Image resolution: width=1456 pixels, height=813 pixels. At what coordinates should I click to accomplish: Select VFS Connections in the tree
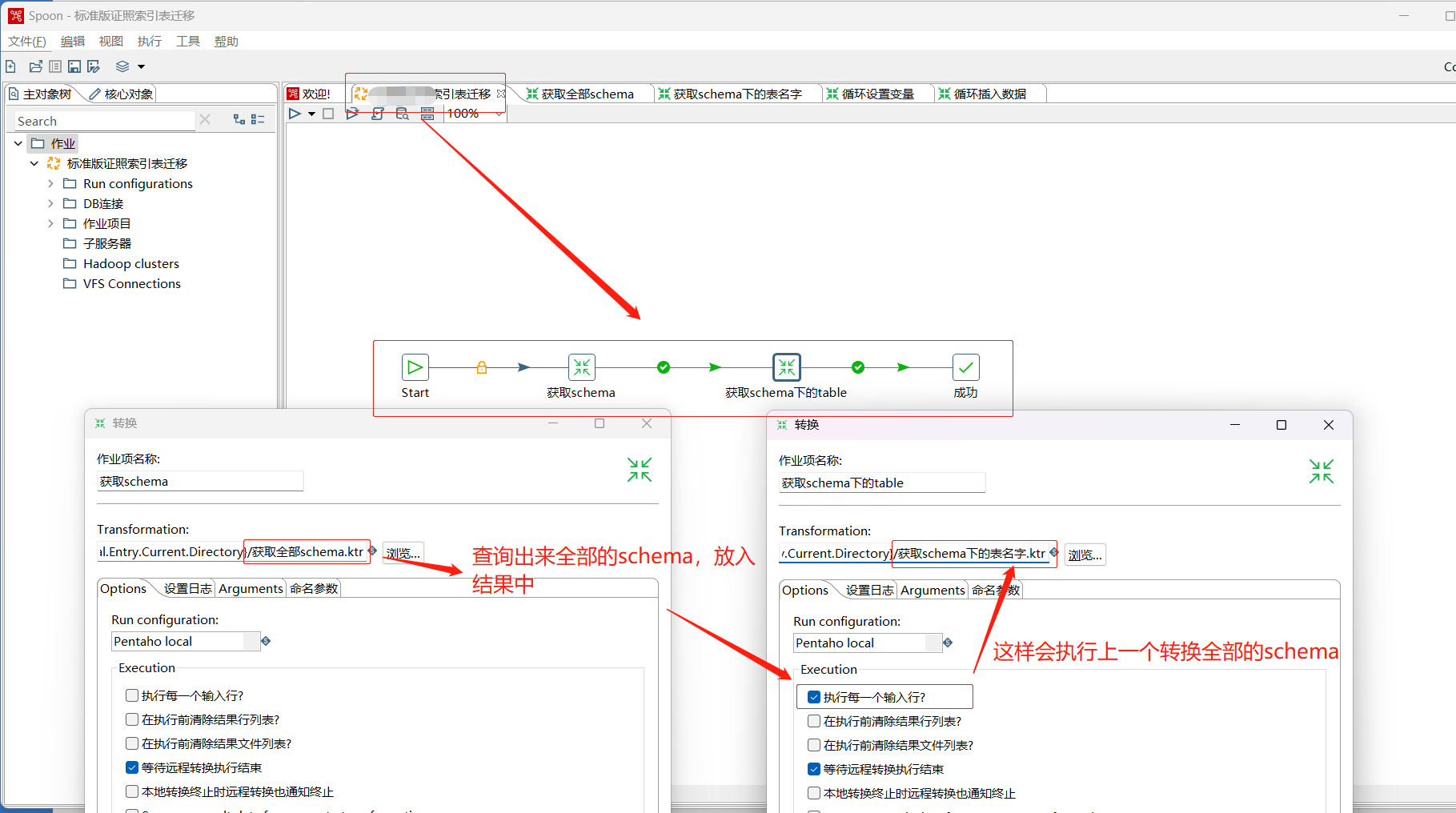(131, 283)
